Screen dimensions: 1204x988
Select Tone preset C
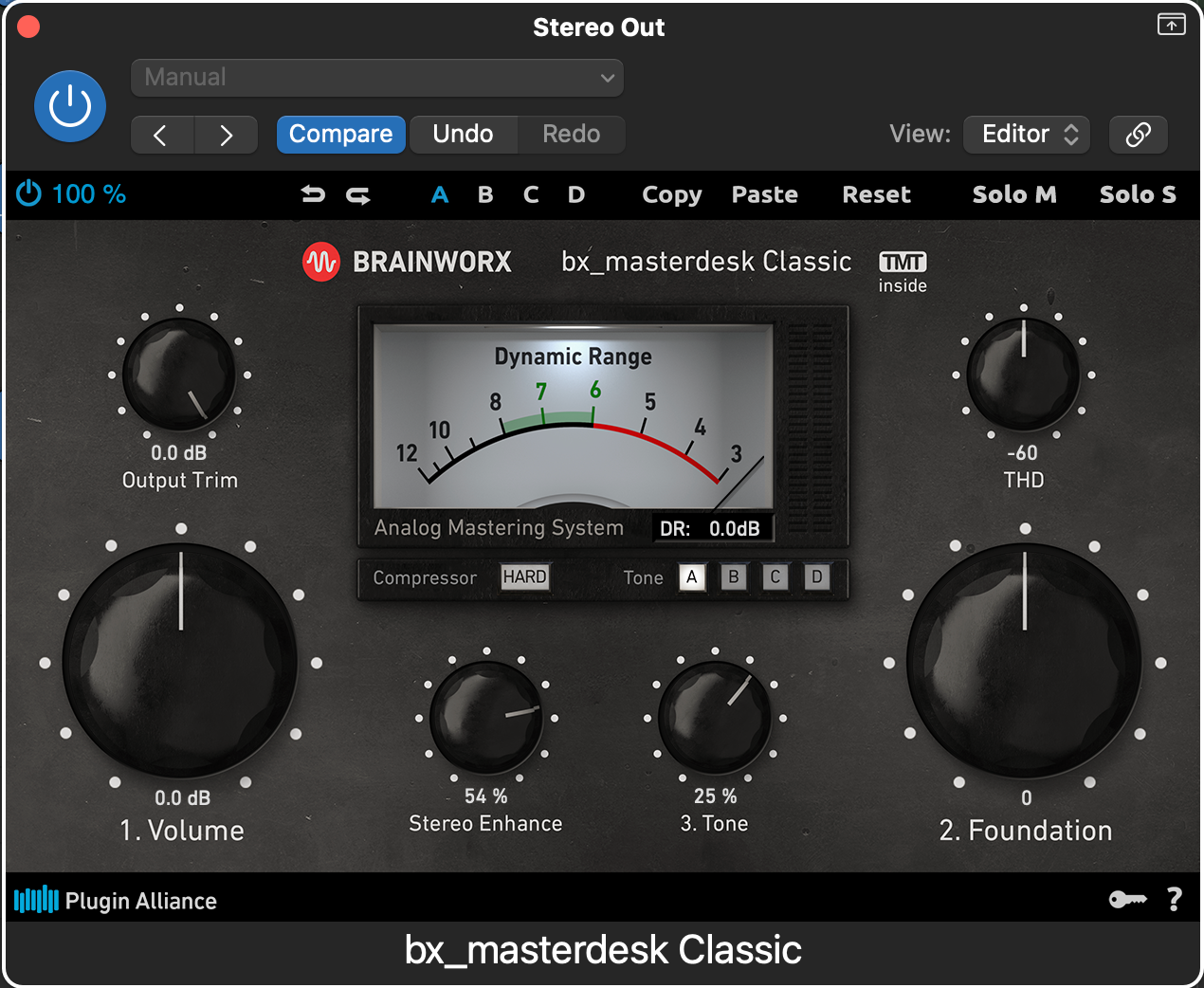(775, 576)
